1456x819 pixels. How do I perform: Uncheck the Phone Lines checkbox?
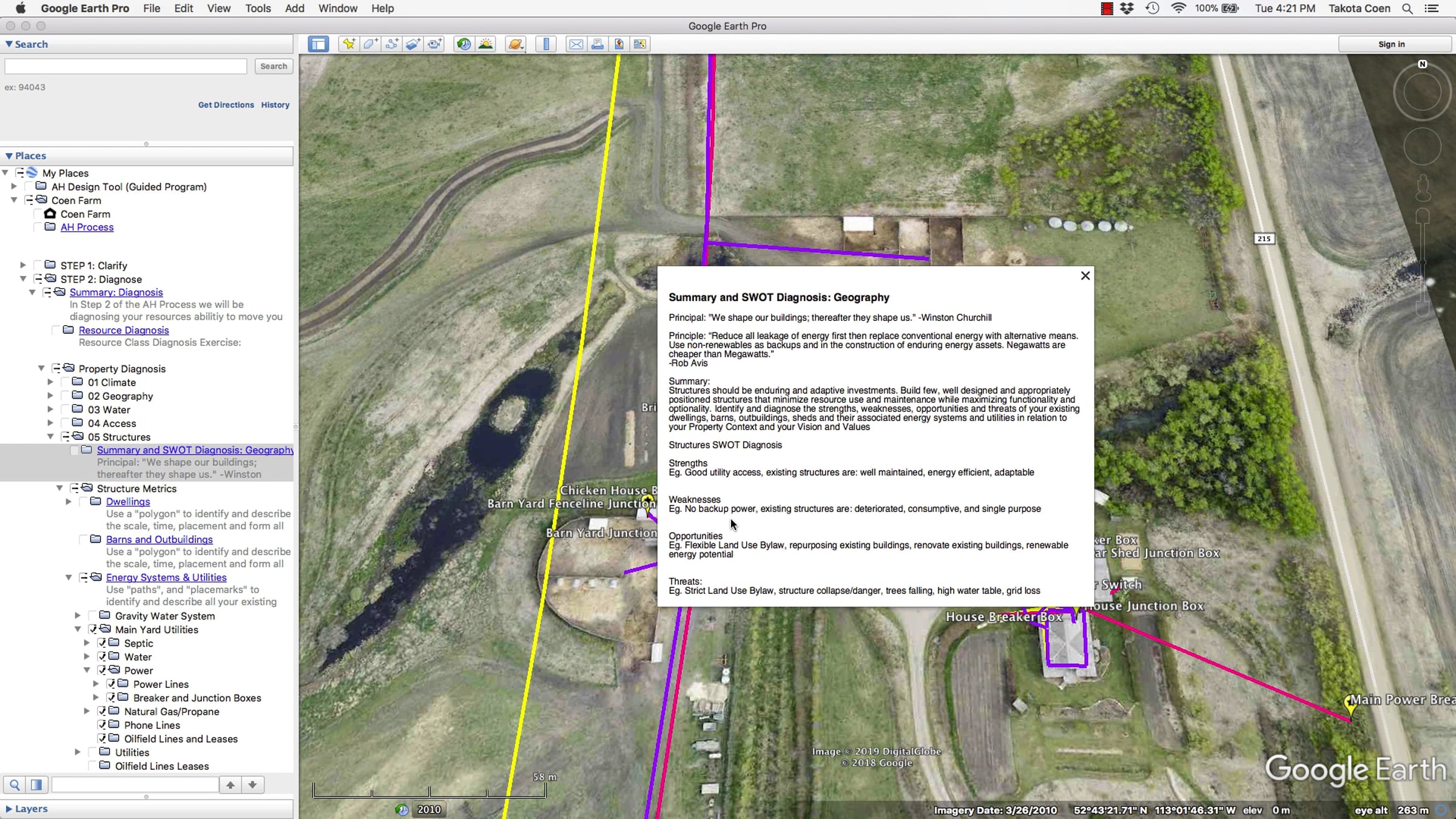pyautogui.click(x=102, y=725)
